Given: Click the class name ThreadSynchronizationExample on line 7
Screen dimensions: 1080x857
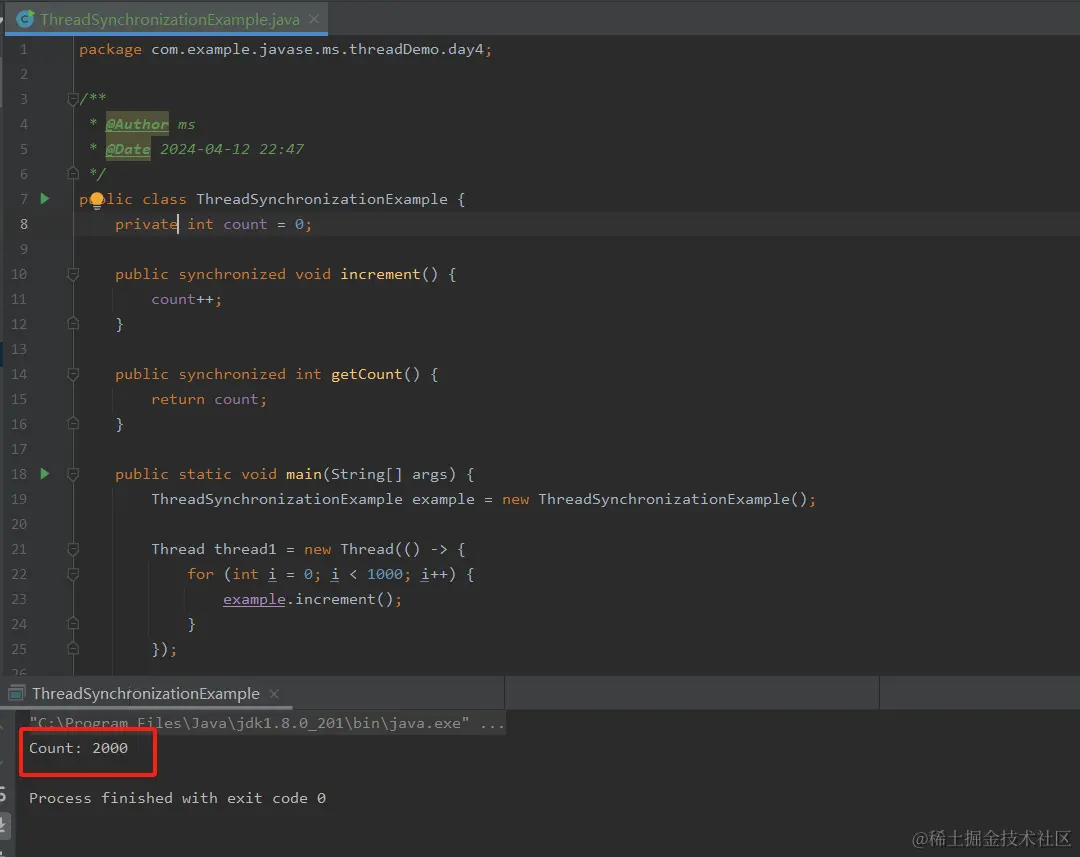Looking at the screenshot, I should click(x=322, y=199).
